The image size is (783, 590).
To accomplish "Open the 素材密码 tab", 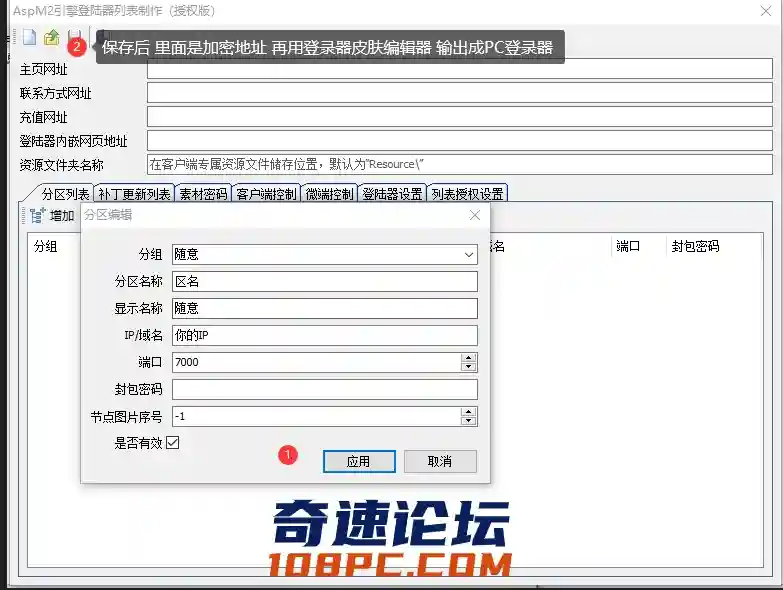I will [203, 194].
